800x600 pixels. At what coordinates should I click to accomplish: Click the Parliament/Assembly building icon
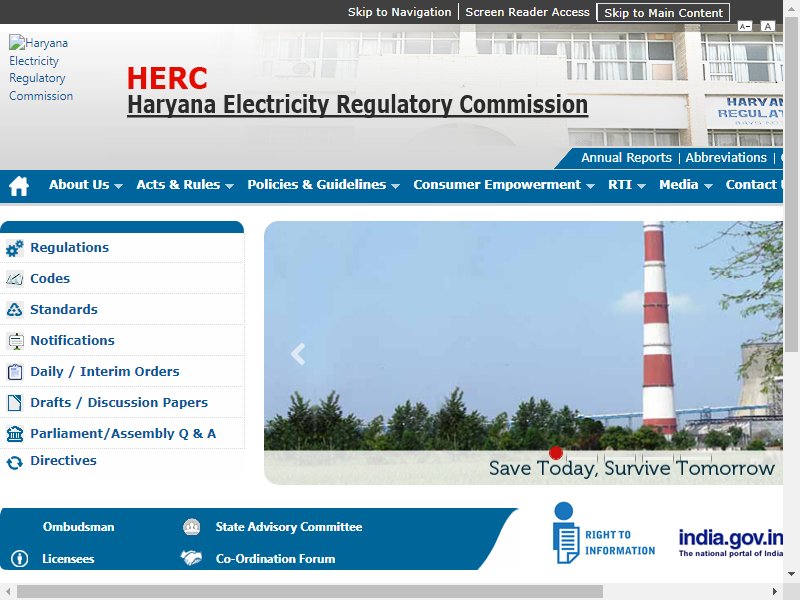(x=15, y=434)
